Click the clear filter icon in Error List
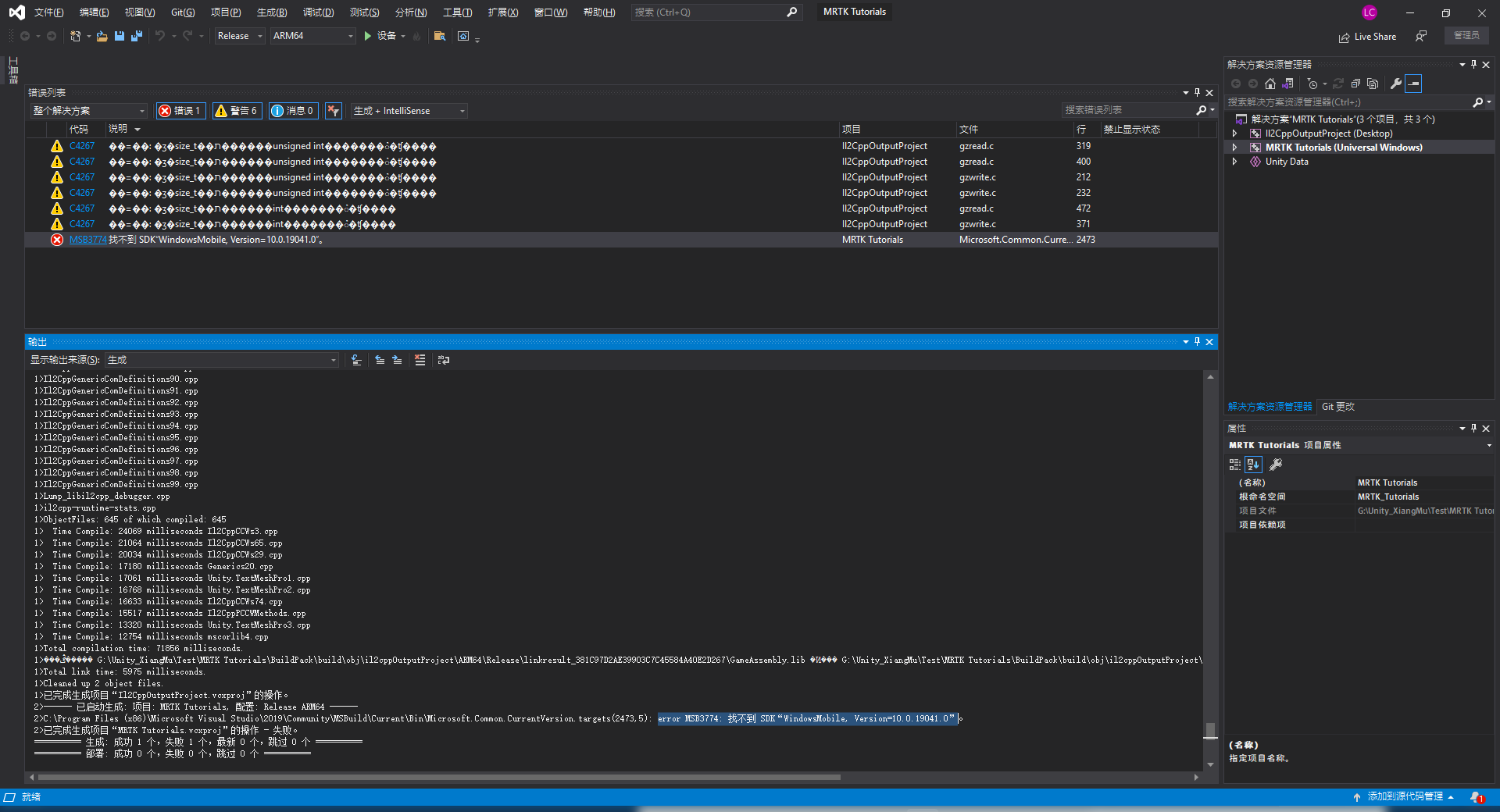Screen dimensions: 1500x812 (x=334, y=111)
